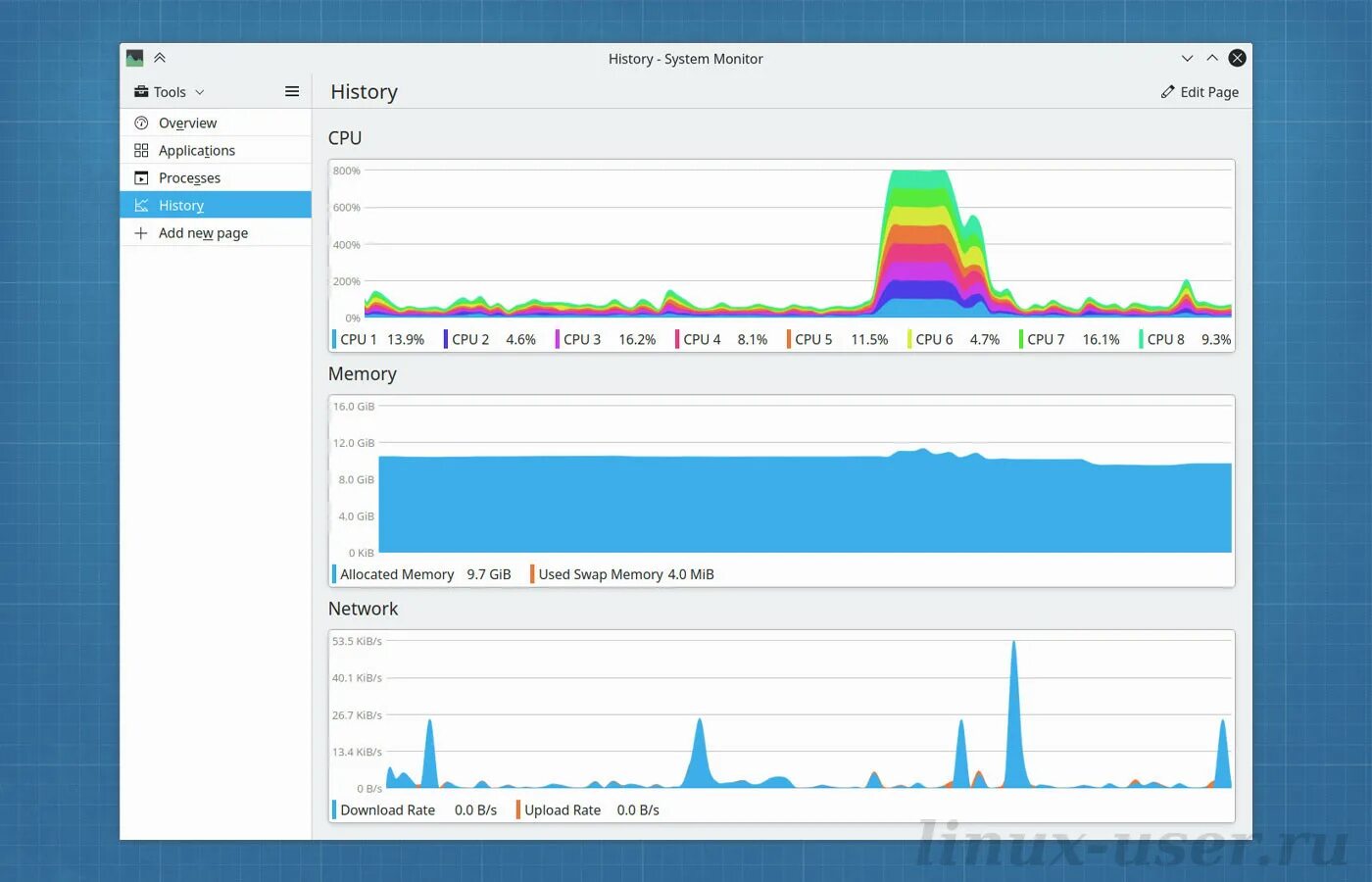The width and height of the screenshot is (1372, 882).
Task: Minimize the System Monitor window
Action: (x=1187, y=58)
